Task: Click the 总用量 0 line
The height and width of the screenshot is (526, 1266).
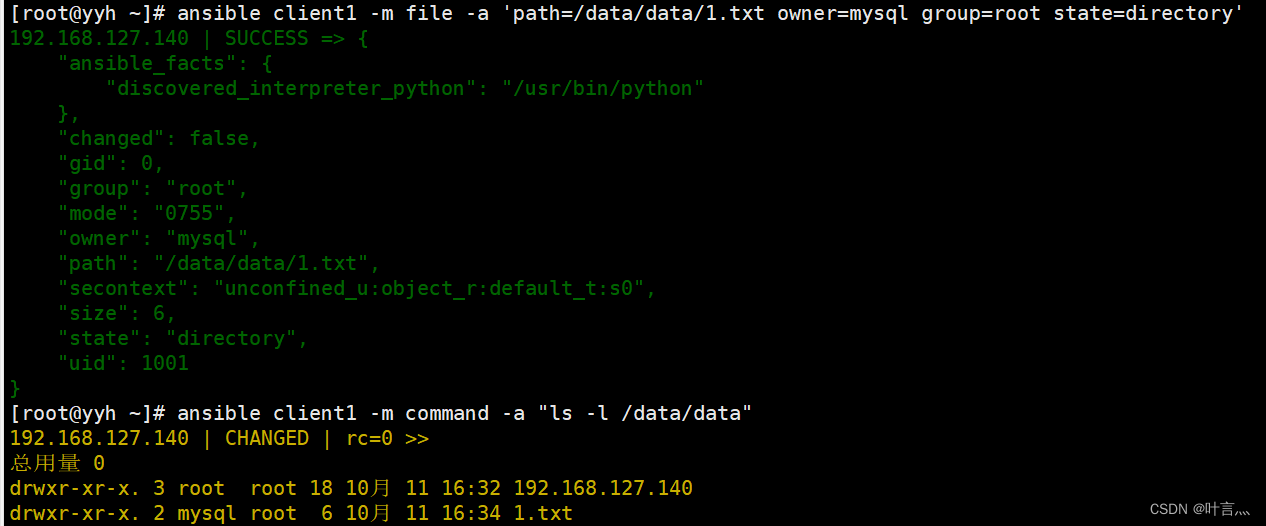Action: click(57, 463)
